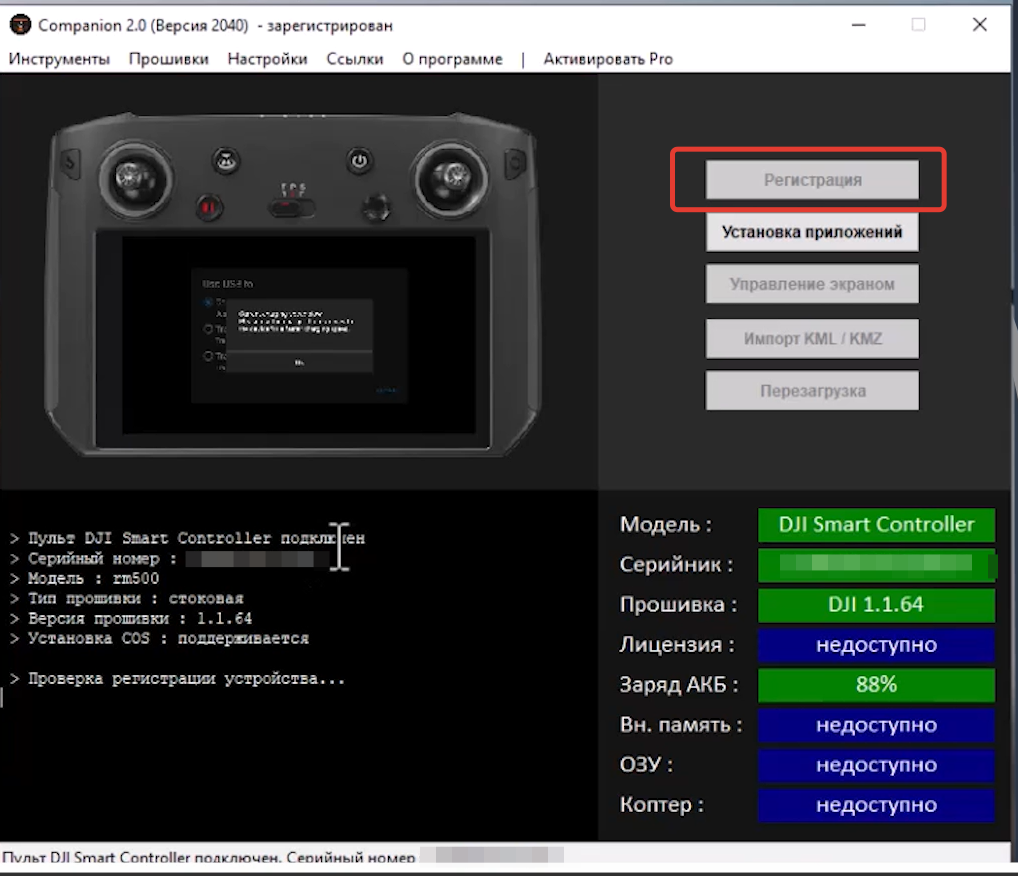Open the Ссылки menu
The image size is (1018, 876).
(354, 59)
